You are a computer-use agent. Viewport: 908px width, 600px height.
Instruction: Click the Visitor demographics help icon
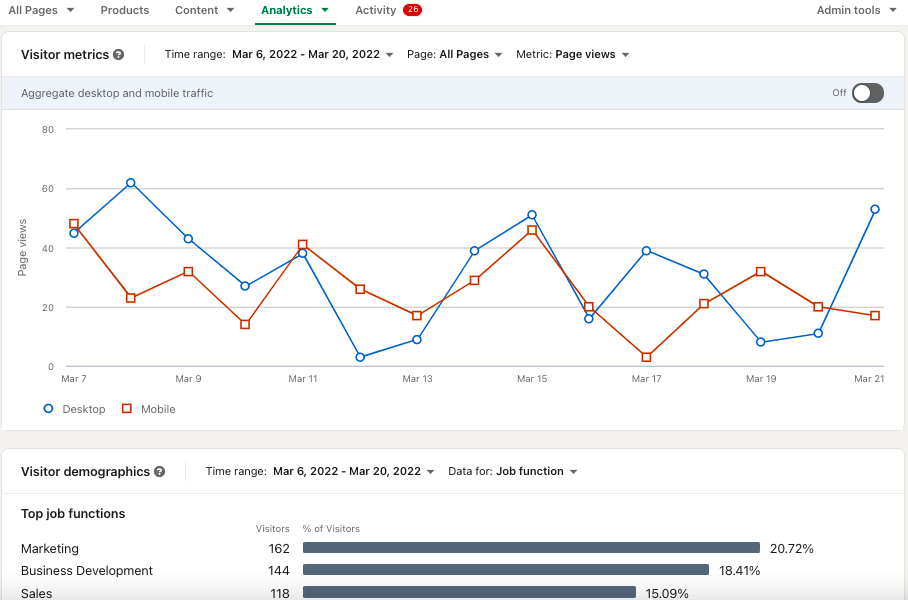(x=159, y=471)
